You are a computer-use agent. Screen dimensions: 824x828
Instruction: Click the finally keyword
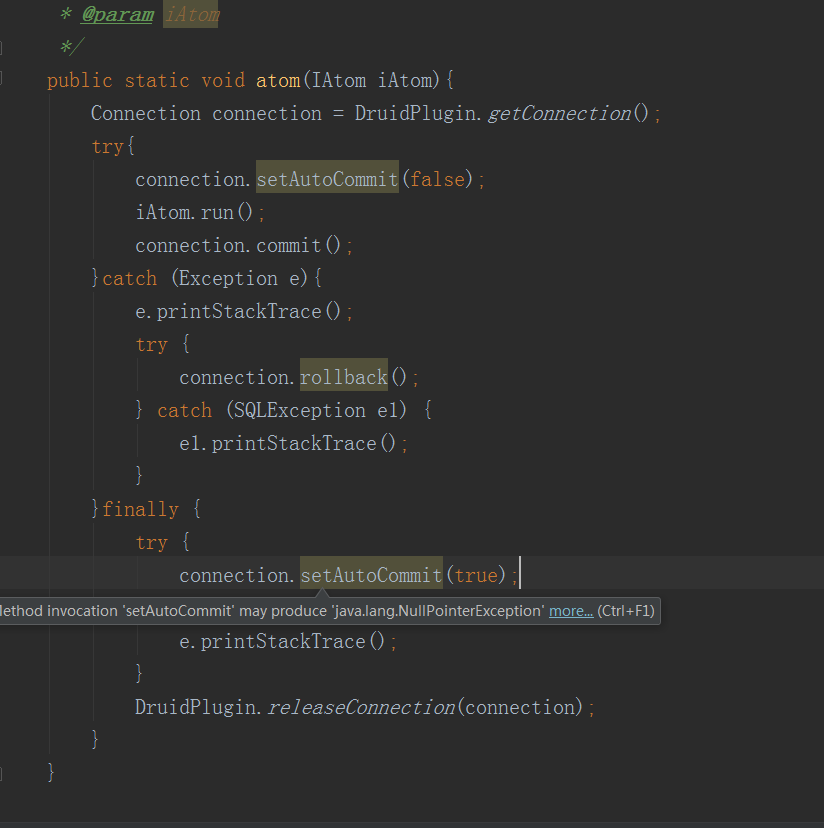(x=141, y=510)
